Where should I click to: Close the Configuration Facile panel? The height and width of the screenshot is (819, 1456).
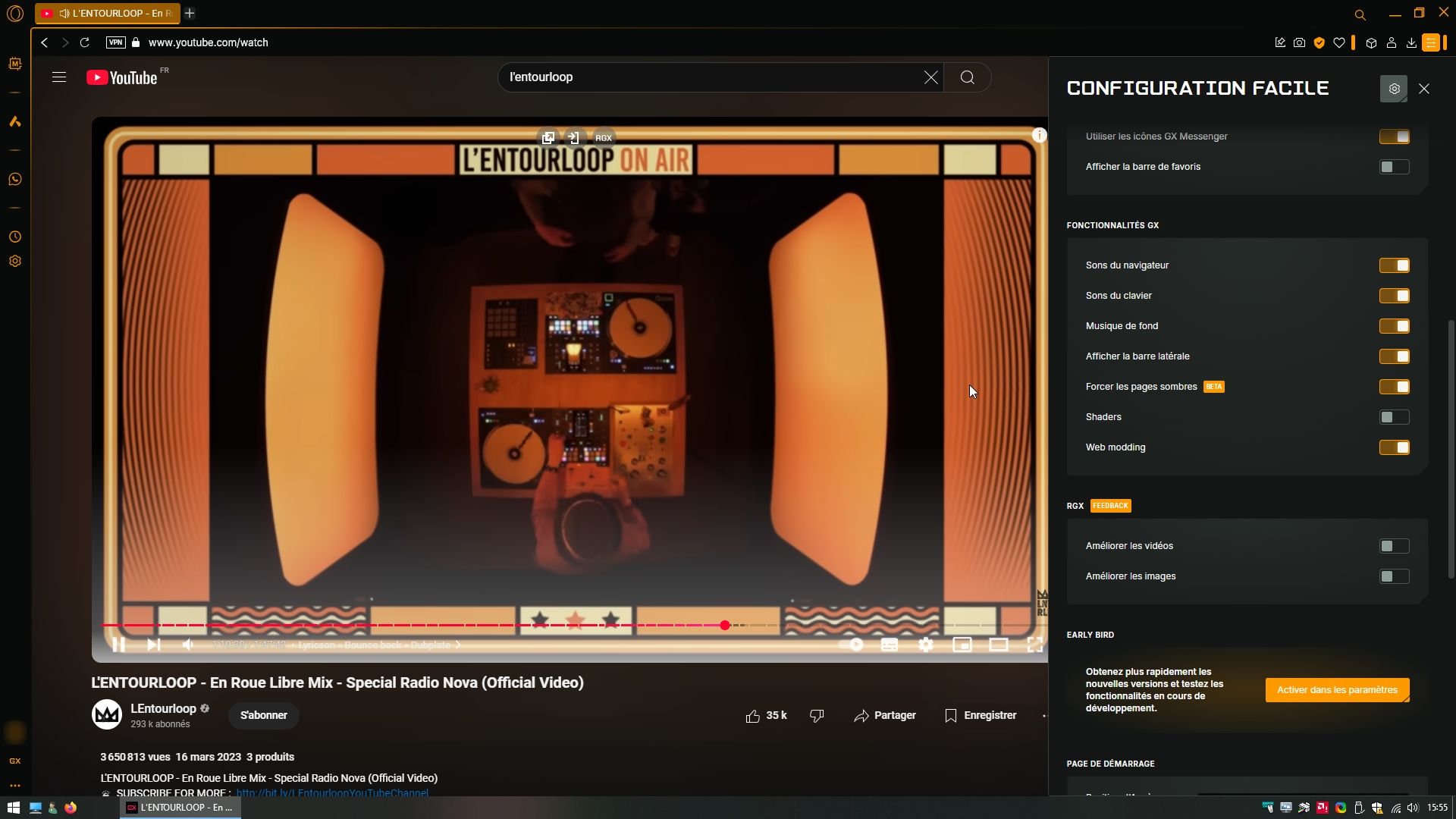pos(1424,89)
